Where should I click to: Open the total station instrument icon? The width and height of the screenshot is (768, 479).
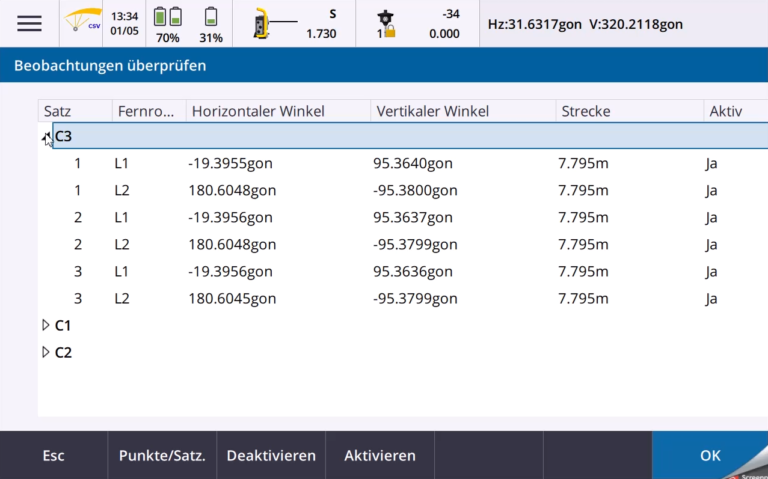(x=263, y=24)
